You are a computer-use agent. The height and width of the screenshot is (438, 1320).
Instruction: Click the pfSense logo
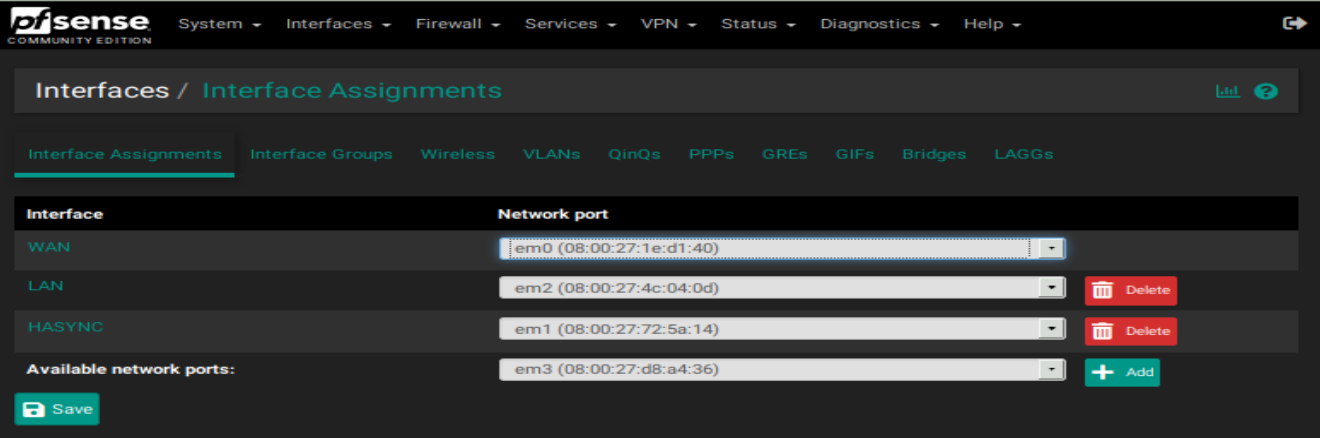pos(80,25)
